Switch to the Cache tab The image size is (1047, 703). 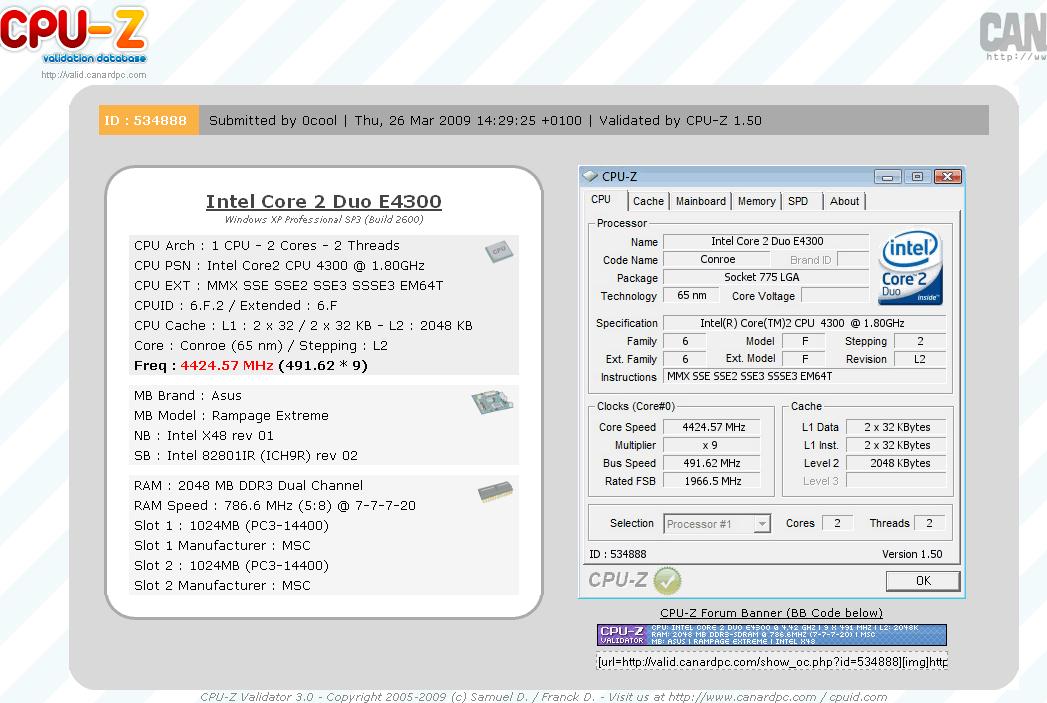[x=648, y=201]
